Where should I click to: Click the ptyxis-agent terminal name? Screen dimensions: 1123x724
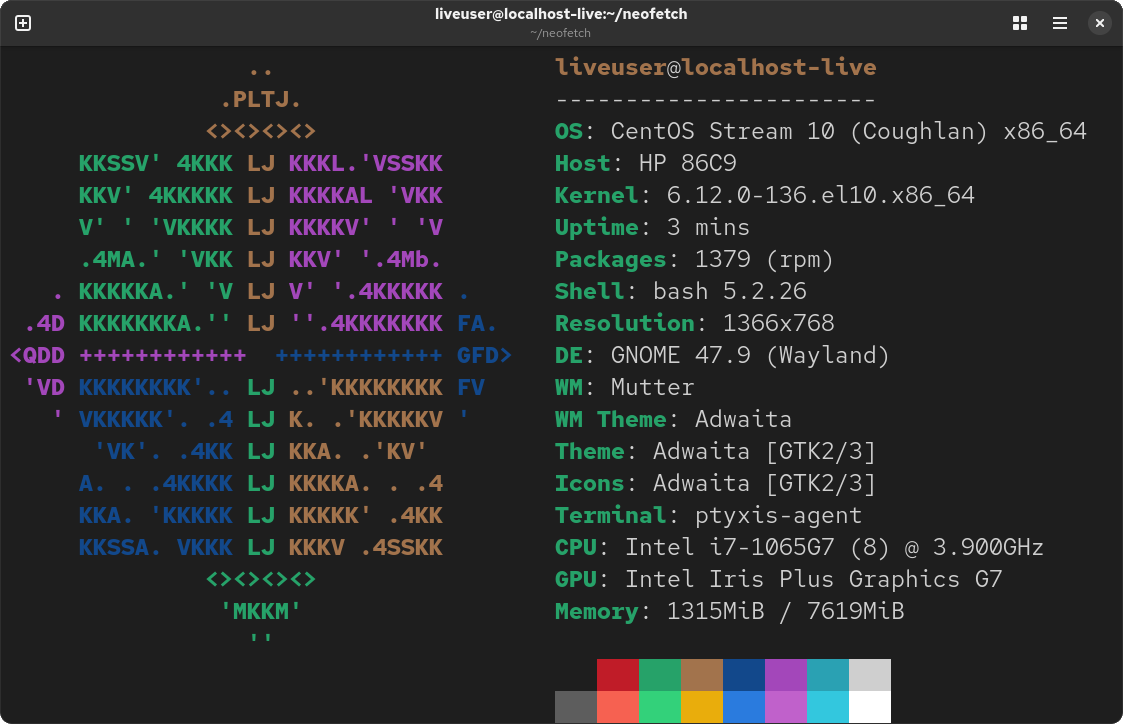pos(778,516)
